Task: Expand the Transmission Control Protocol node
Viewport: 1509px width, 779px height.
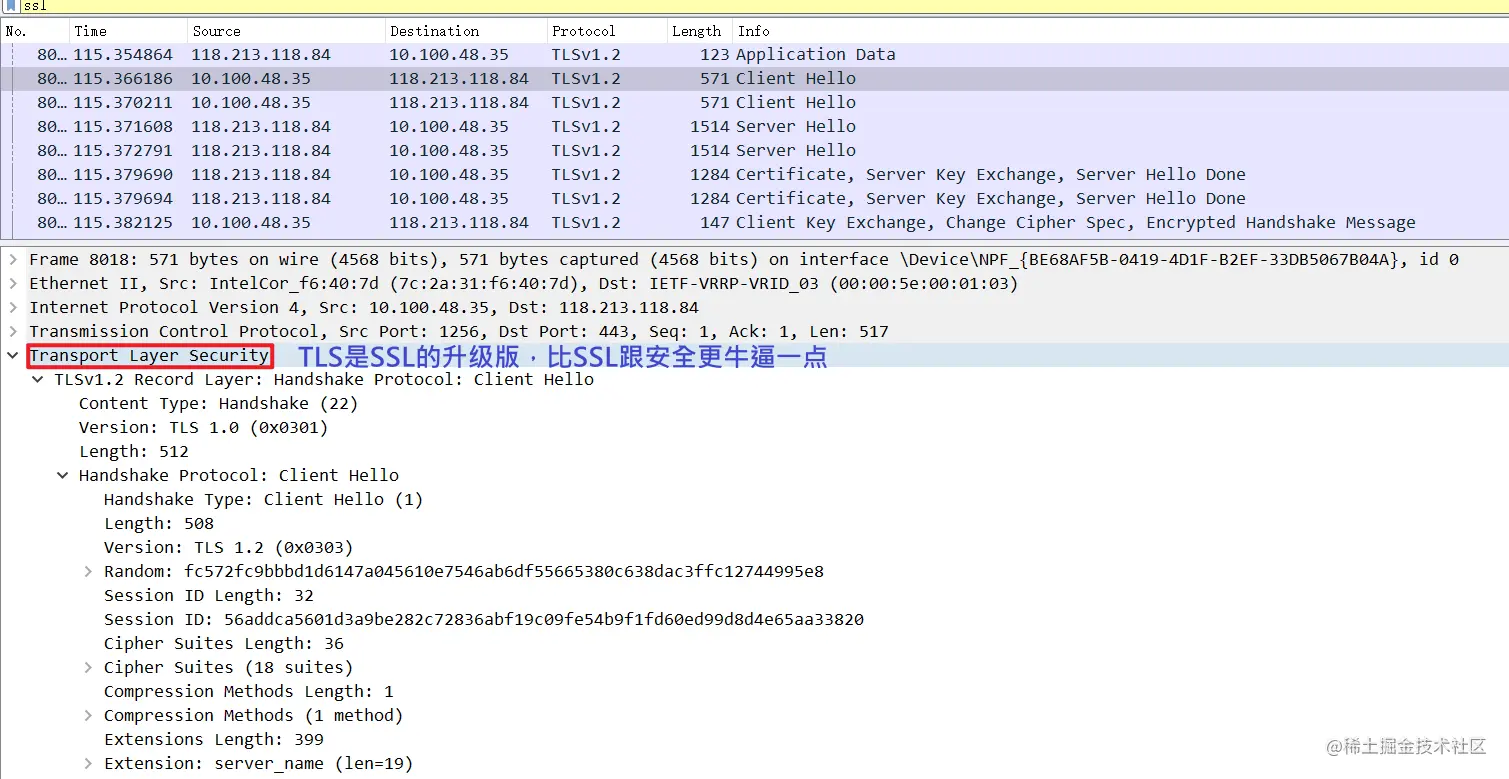Action: coord(13,332)
